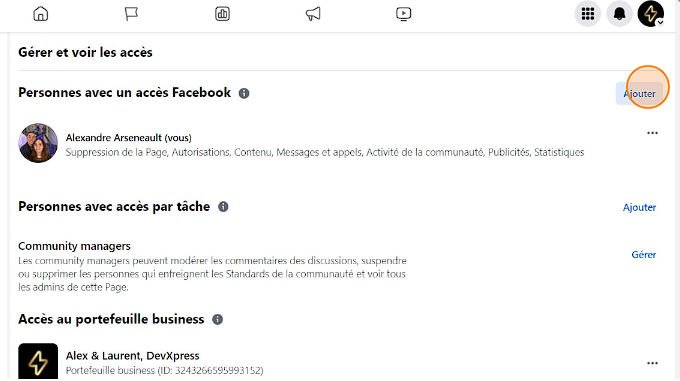Image resolution: width=680 pixels, height=381 pixels.
Task: Show info for Accès au portefeuille business
Action: coord(217,319)
